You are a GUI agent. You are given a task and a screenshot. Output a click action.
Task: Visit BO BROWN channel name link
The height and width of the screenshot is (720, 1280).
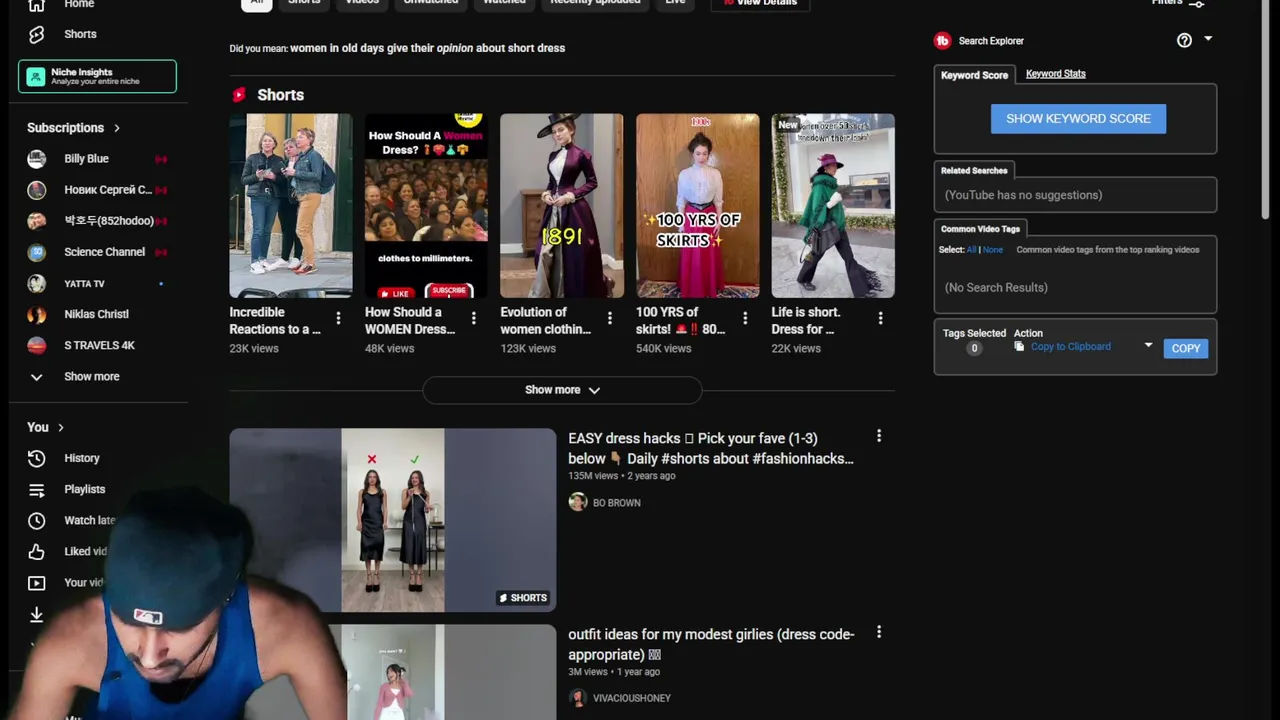point(616,503)
